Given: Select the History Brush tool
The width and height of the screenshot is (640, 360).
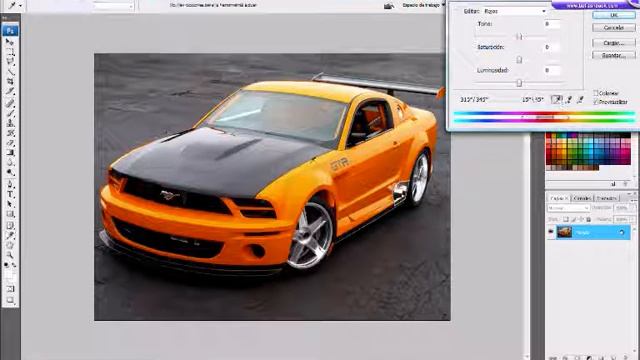Looking at the screenshot, I should click(10, 133).
